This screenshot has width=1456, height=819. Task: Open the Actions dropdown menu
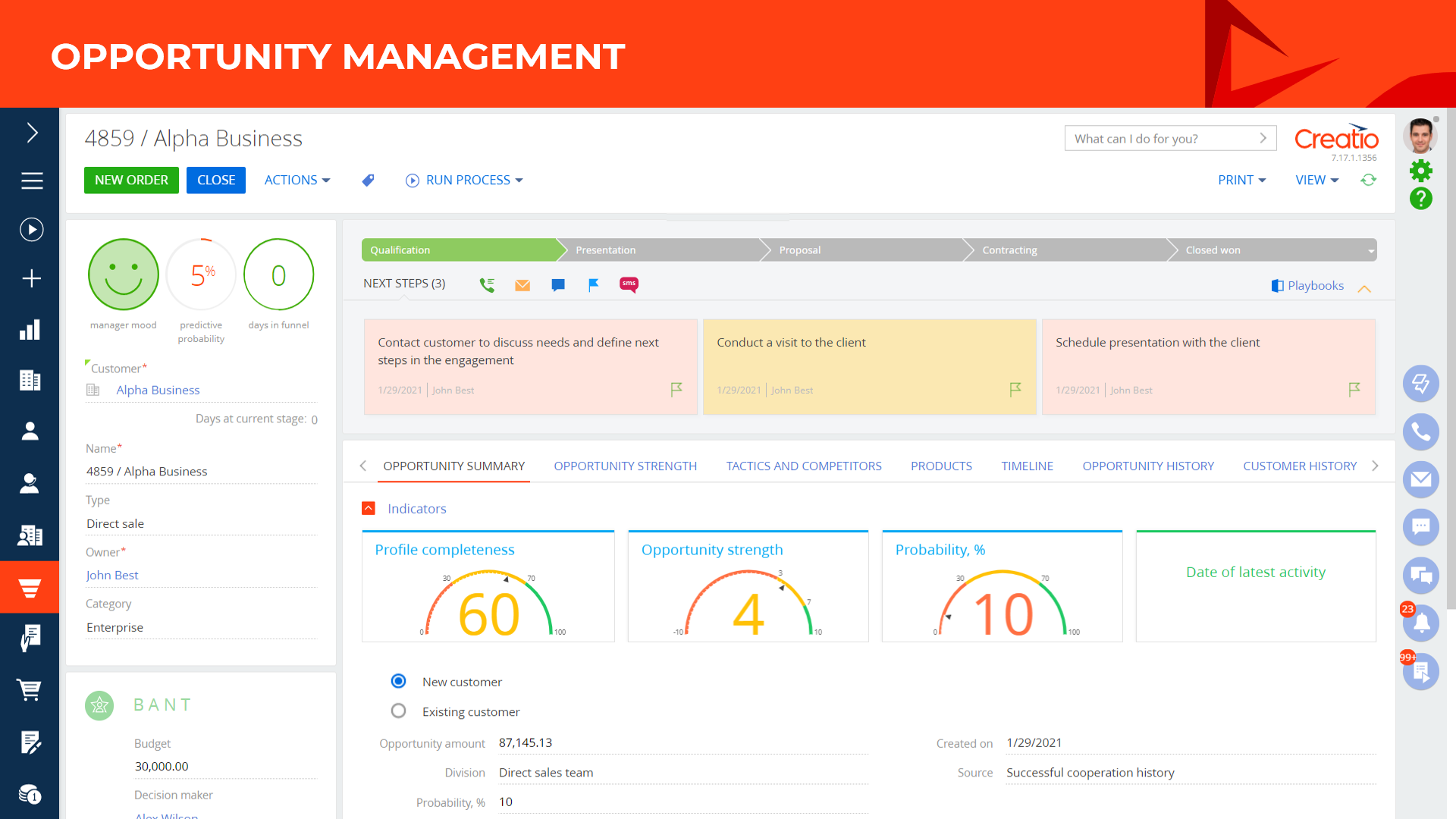[x=297, y=180]
